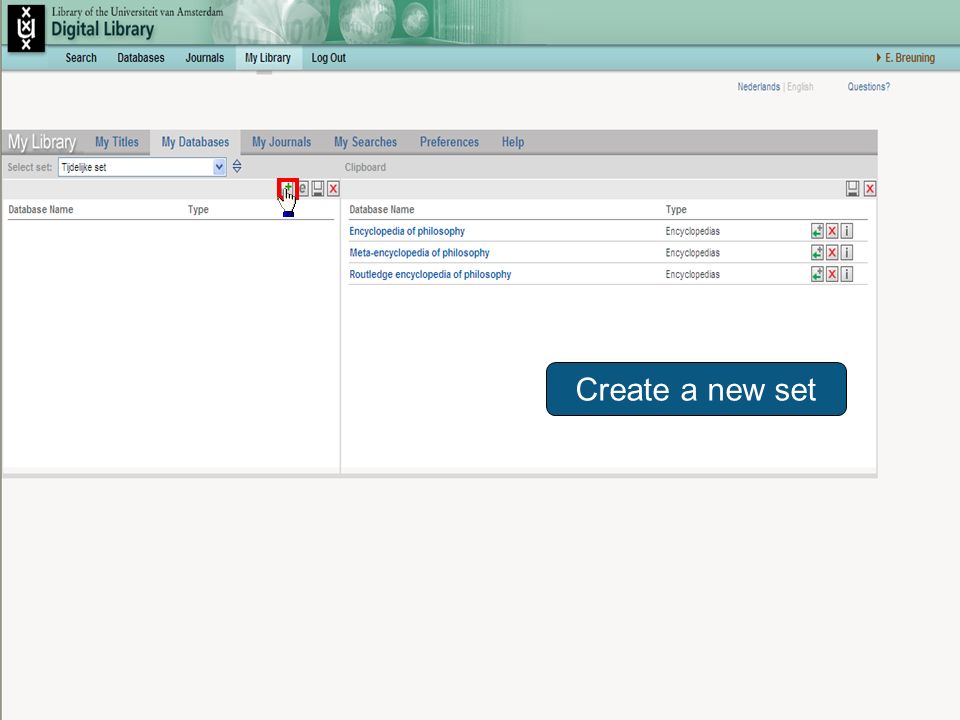Click the My Library section title
The height and width of the screenshot is (720, 960).
point(42,142)
